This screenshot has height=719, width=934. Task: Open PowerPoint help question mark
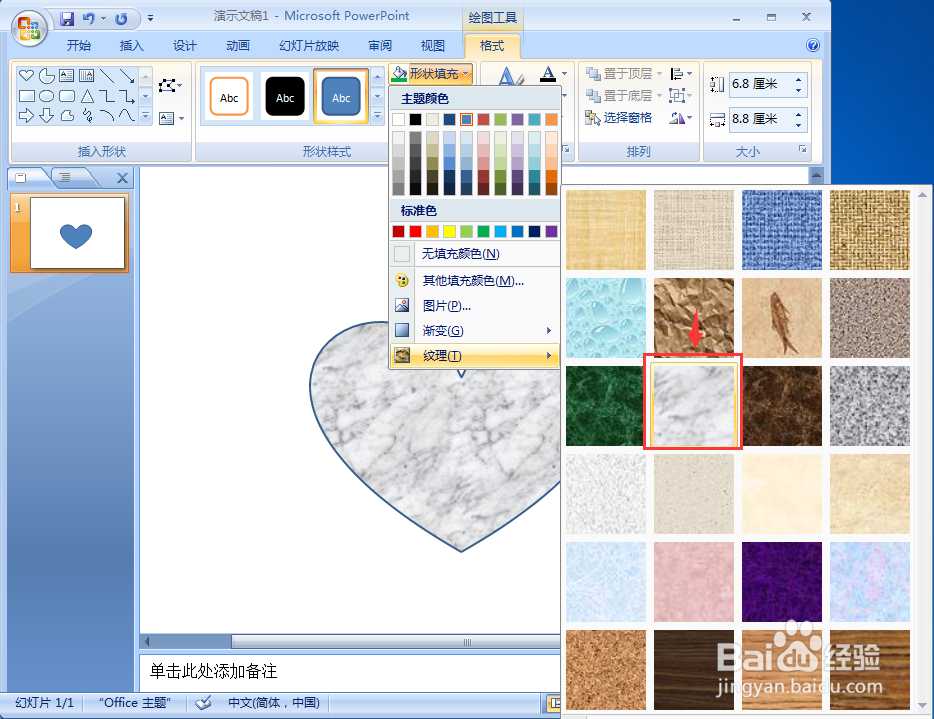tap(812, 45)
